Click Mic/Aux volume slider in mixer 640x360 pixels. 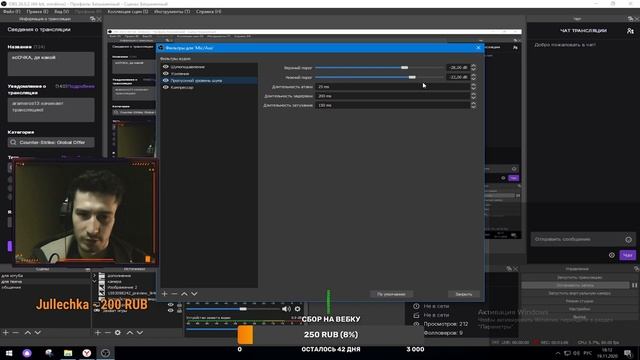pos(233,309)
